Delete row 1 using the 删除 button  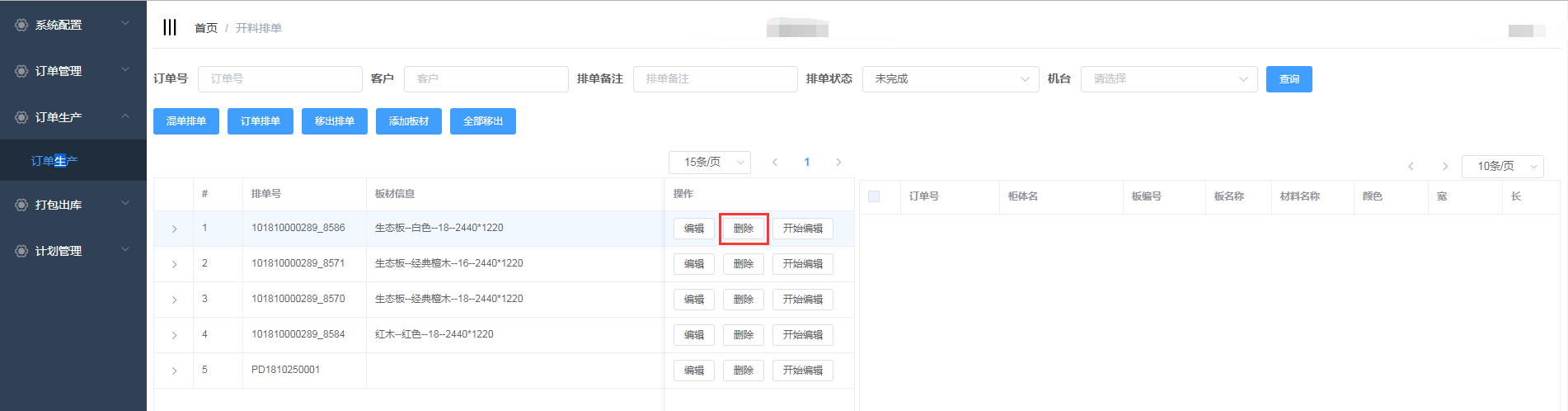[x=744, y=229]
